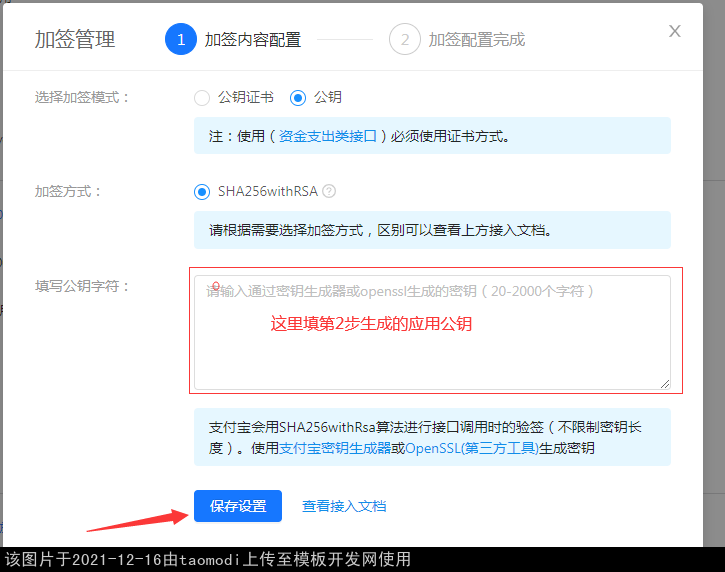Go to the 加签配置完成 step
Screen dimensions: 725x572
(x=476, y=40)
